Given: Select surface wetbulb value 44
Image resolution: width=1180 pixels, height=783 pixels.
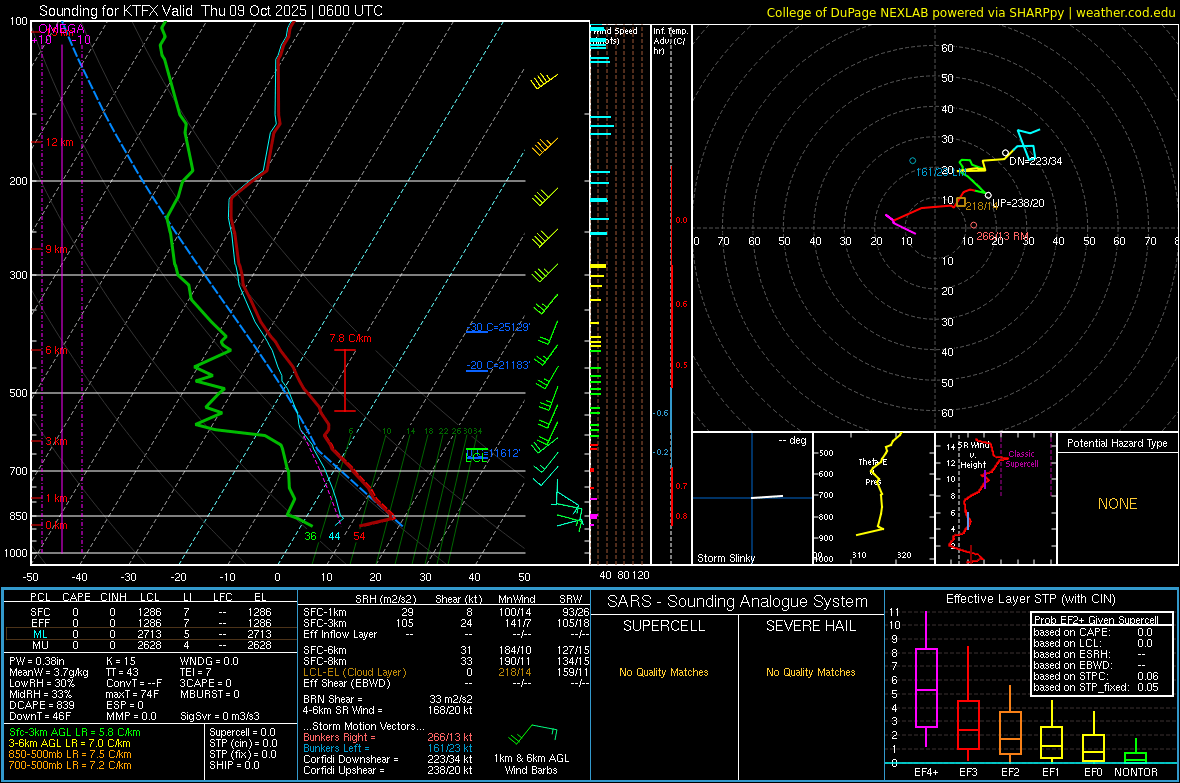Looking at the screenshot, I should pyautogui.click(x=334, y=536).
